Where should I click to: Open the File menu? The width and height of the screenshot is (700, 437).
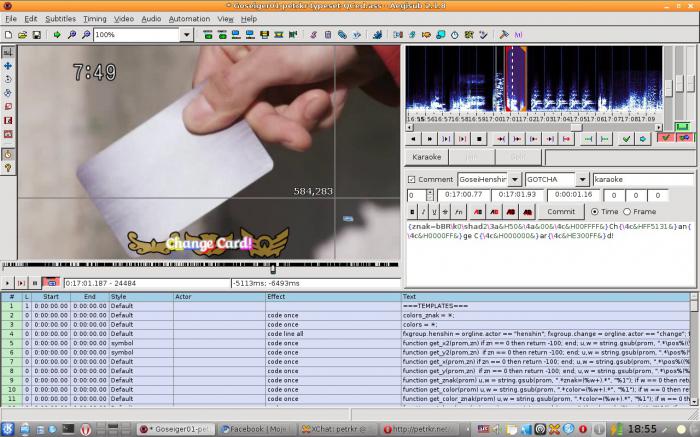[x=11, y=19]
